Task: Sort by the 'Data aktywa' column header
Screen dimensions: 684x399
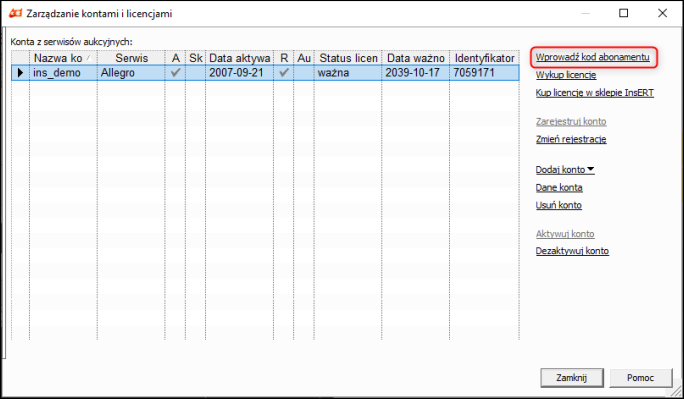Action: pos(239,58)
